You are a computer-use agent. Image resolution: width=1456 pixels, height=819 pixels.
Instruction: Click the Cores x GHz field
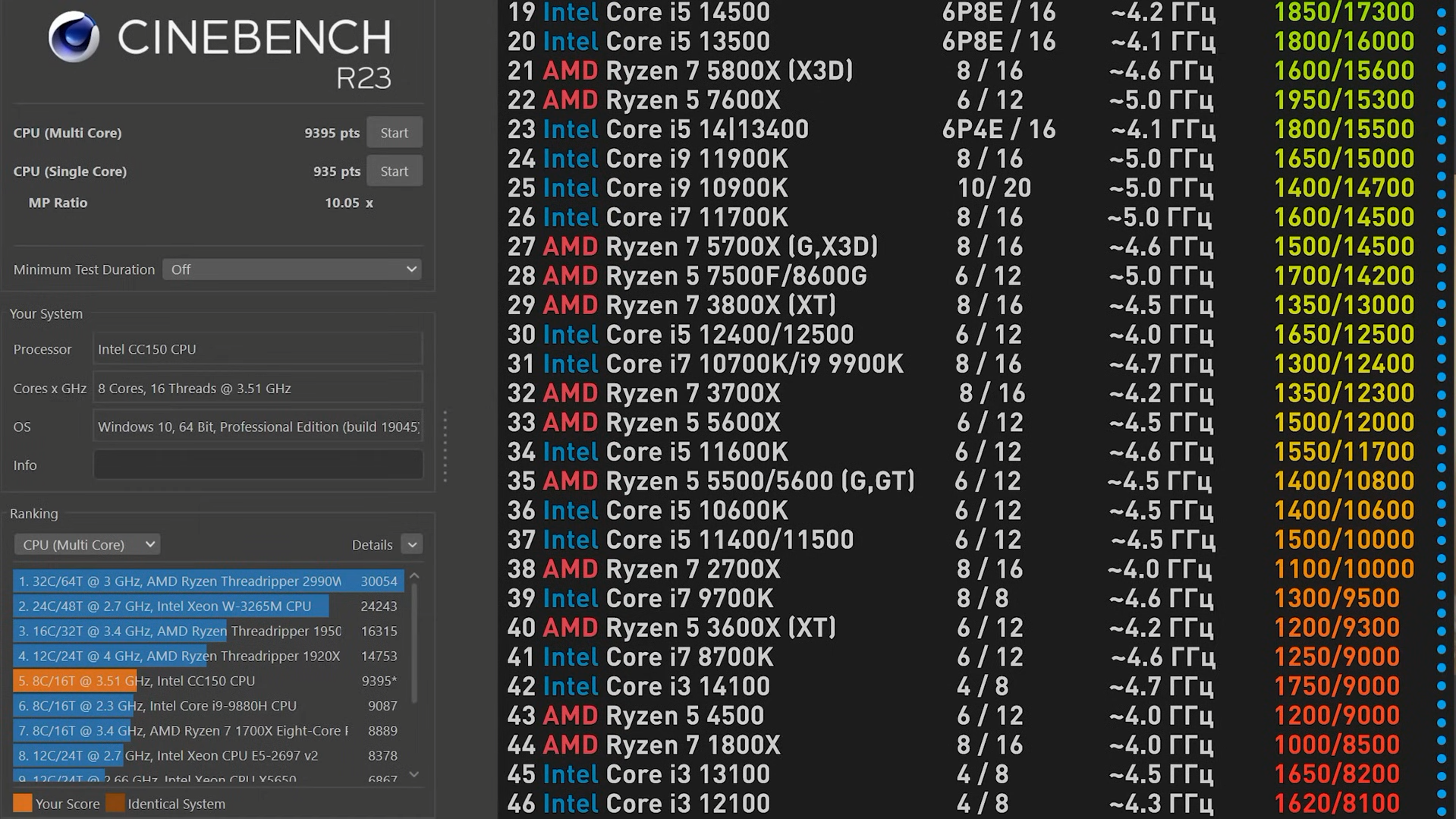[258, 388]
